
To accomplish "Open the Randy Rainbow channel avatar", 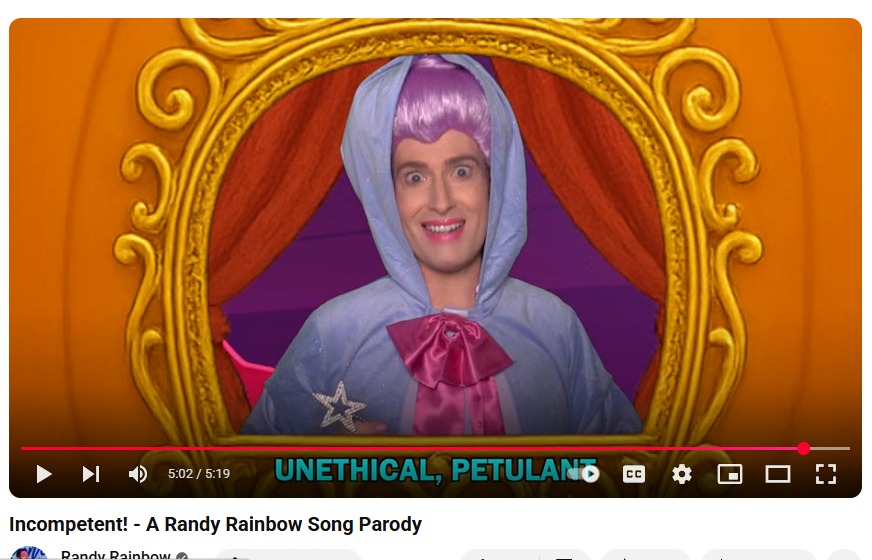I will [x=29, y=553].
